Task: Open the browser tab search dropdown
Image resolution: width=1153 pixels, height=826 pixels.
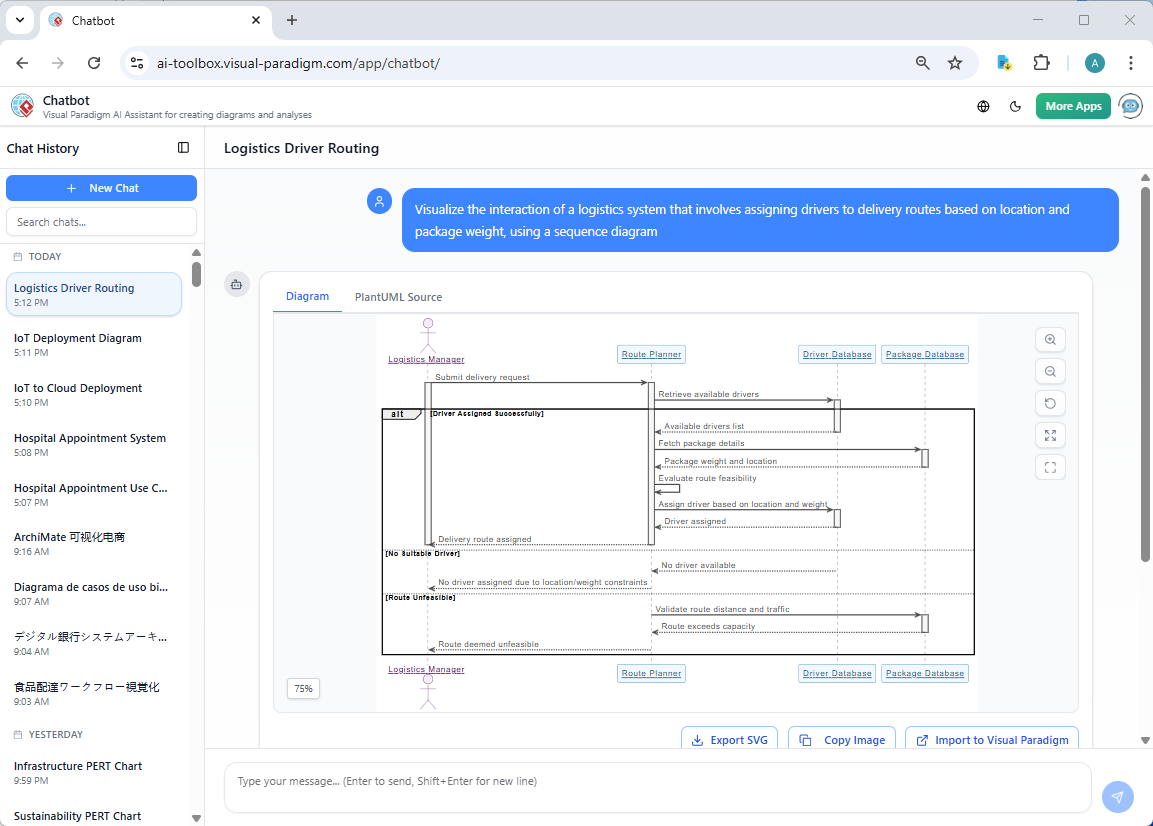Action: click(x=18, y=20)
